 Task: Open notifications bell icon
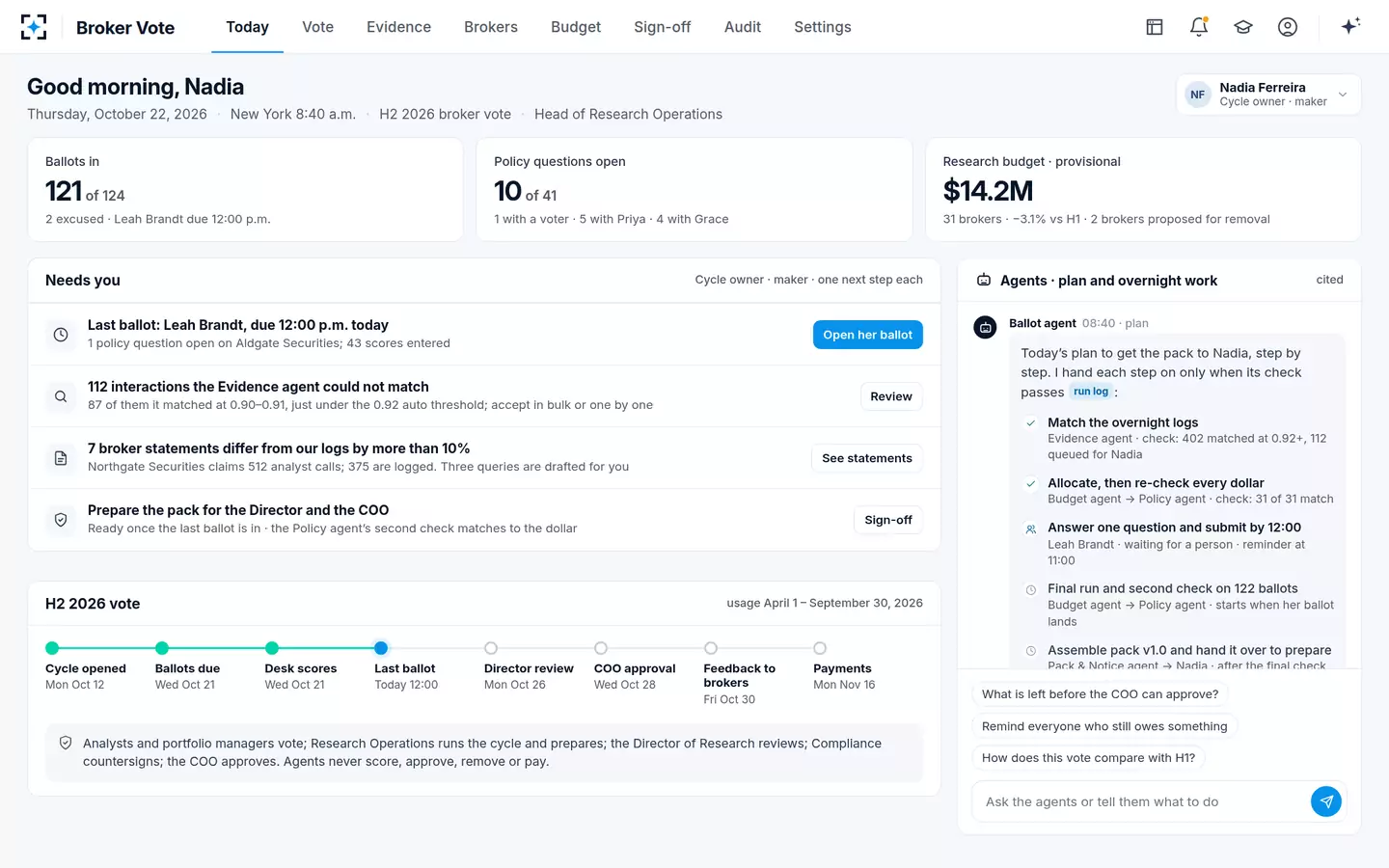1199,27
